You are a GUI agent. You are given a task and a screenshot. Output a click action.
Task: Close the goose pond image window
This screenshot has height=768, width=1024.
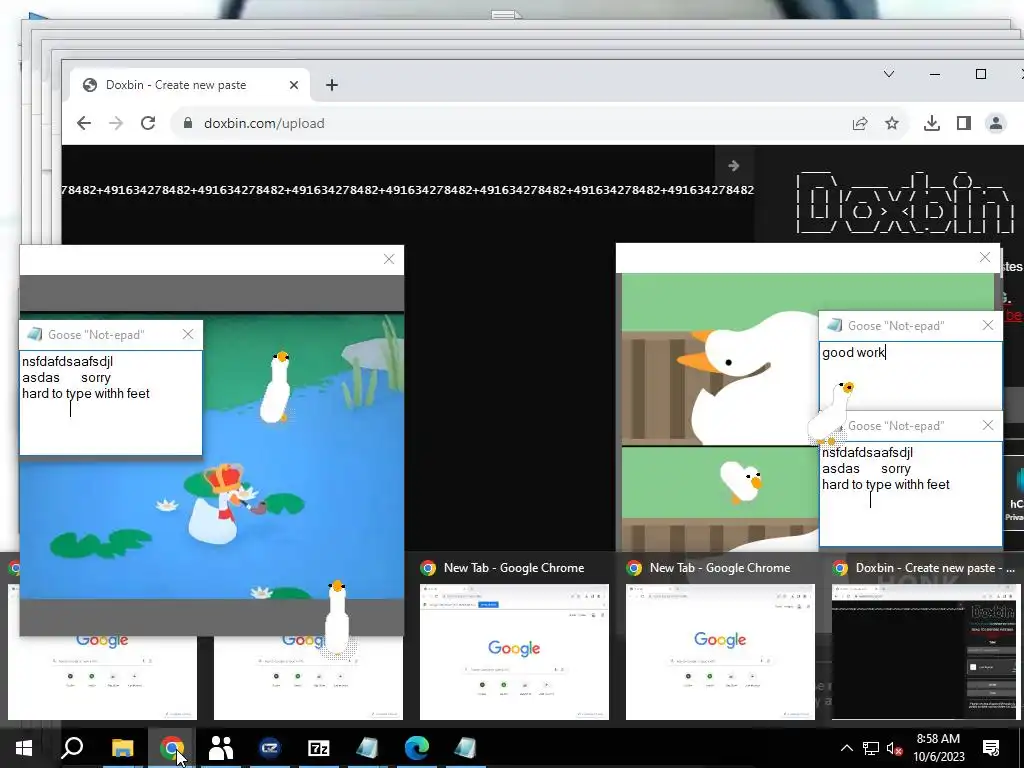pyautogui.click(x=389, y=259)
